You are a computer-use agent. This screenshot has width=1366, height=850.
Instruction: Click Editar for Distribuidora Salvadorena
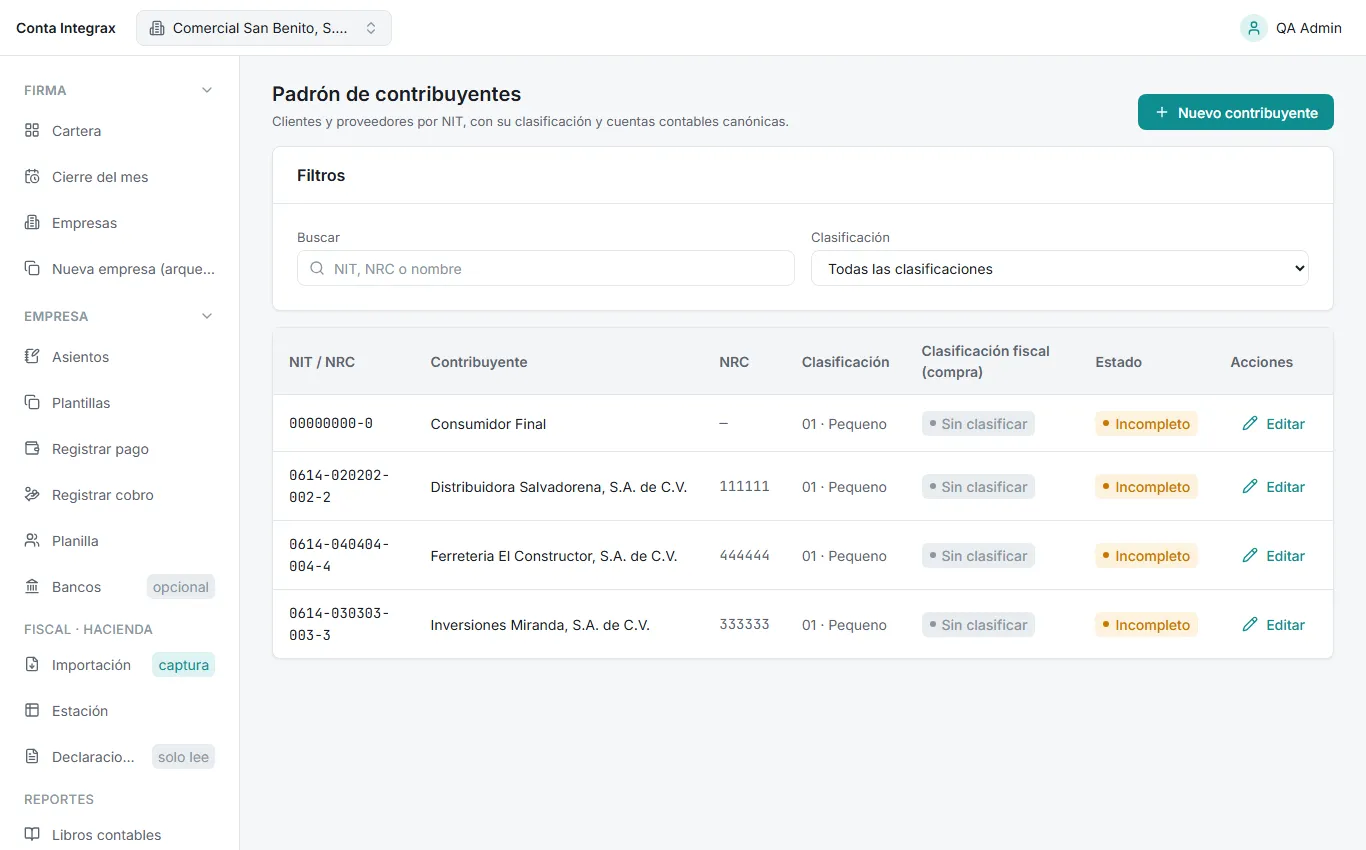[1274, 487]
